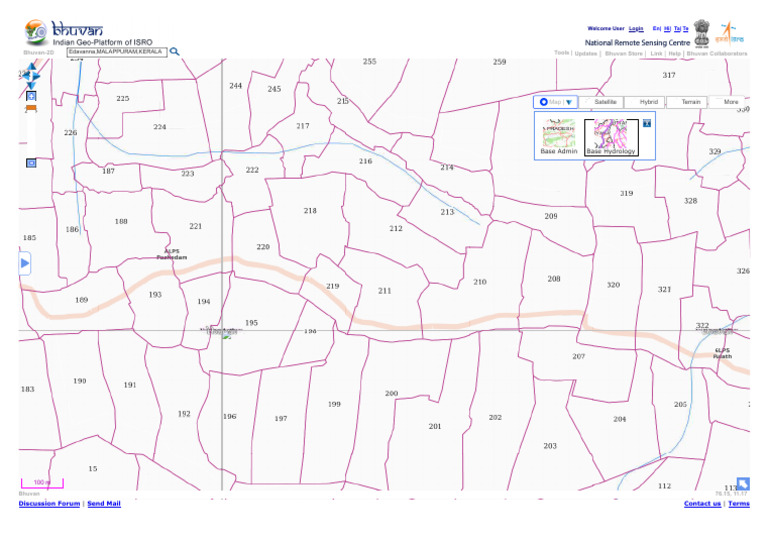Open the Updates menu

[x=586, y=53]
